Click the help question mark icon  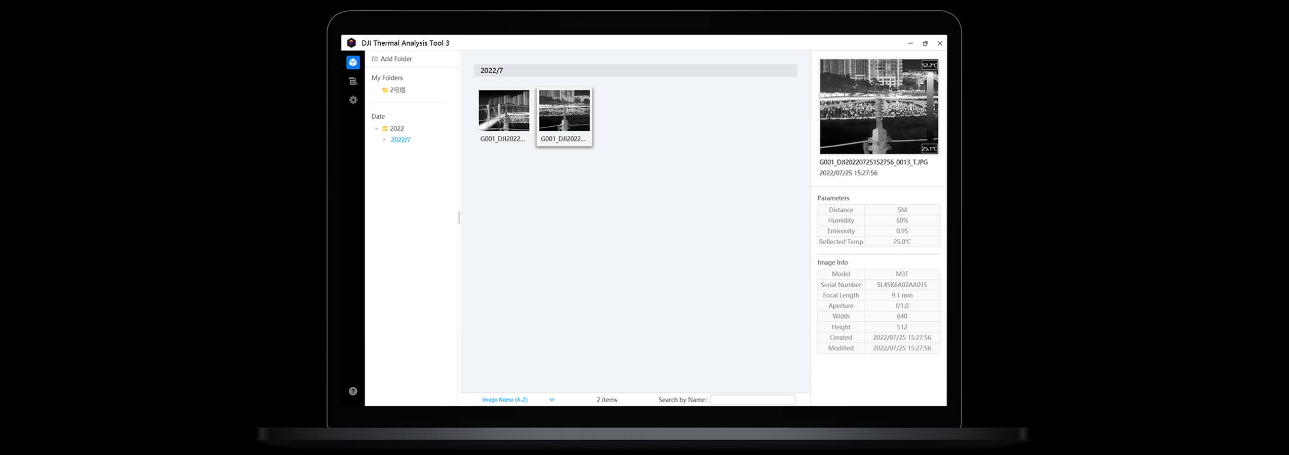[x=353, y=391]
